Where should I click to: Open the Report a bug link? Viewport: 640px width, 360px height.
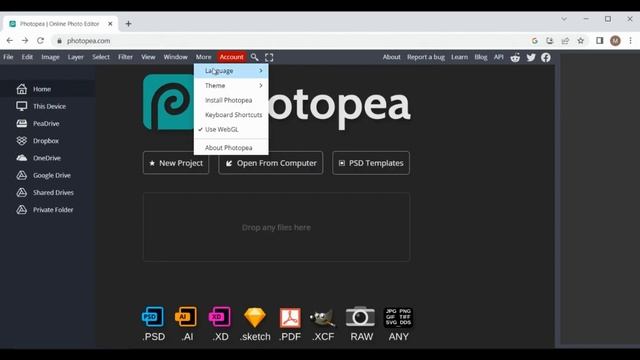[426, 57]
